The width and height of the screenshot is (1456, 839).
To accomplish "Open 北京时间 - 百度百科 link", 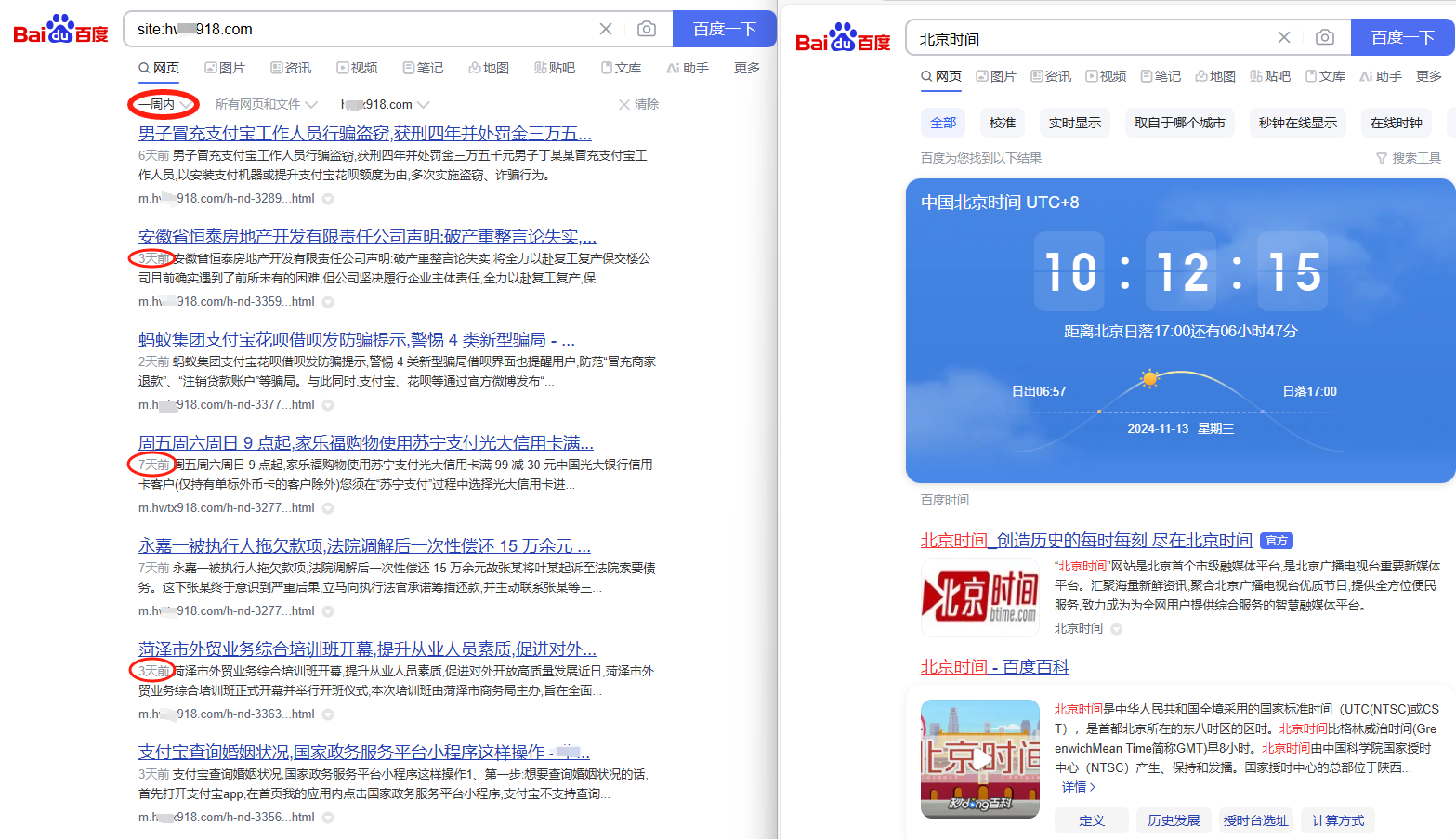I will [x=995, y=667].
